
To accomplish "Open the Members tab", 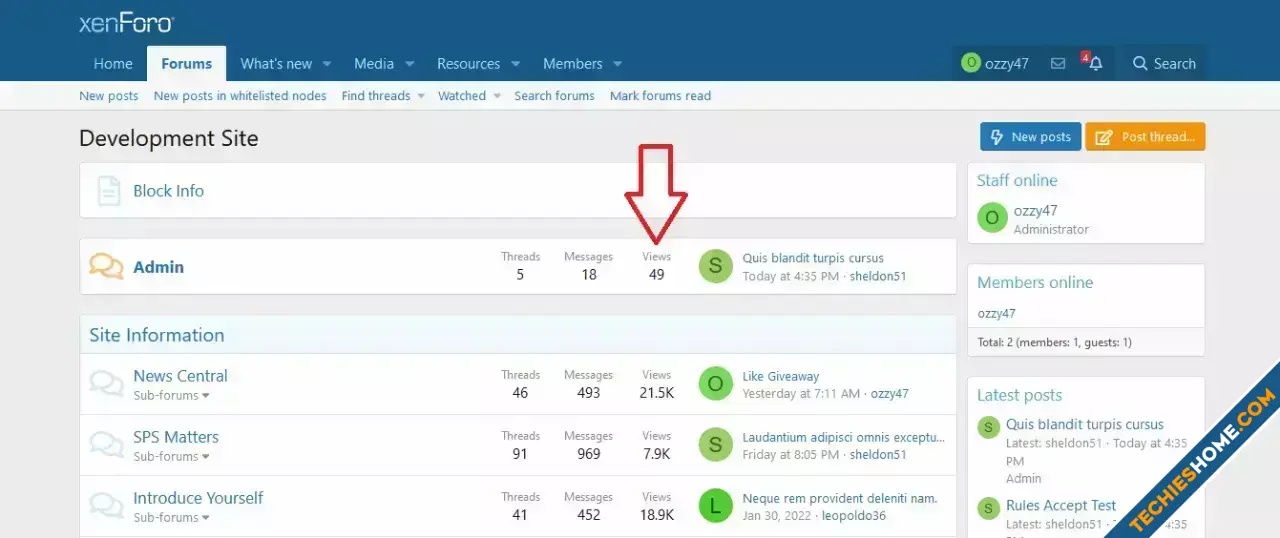I will click(572, 63).
